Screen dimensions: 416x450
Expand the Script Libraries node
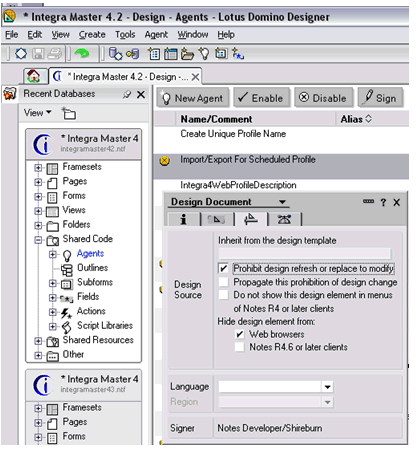52,326
